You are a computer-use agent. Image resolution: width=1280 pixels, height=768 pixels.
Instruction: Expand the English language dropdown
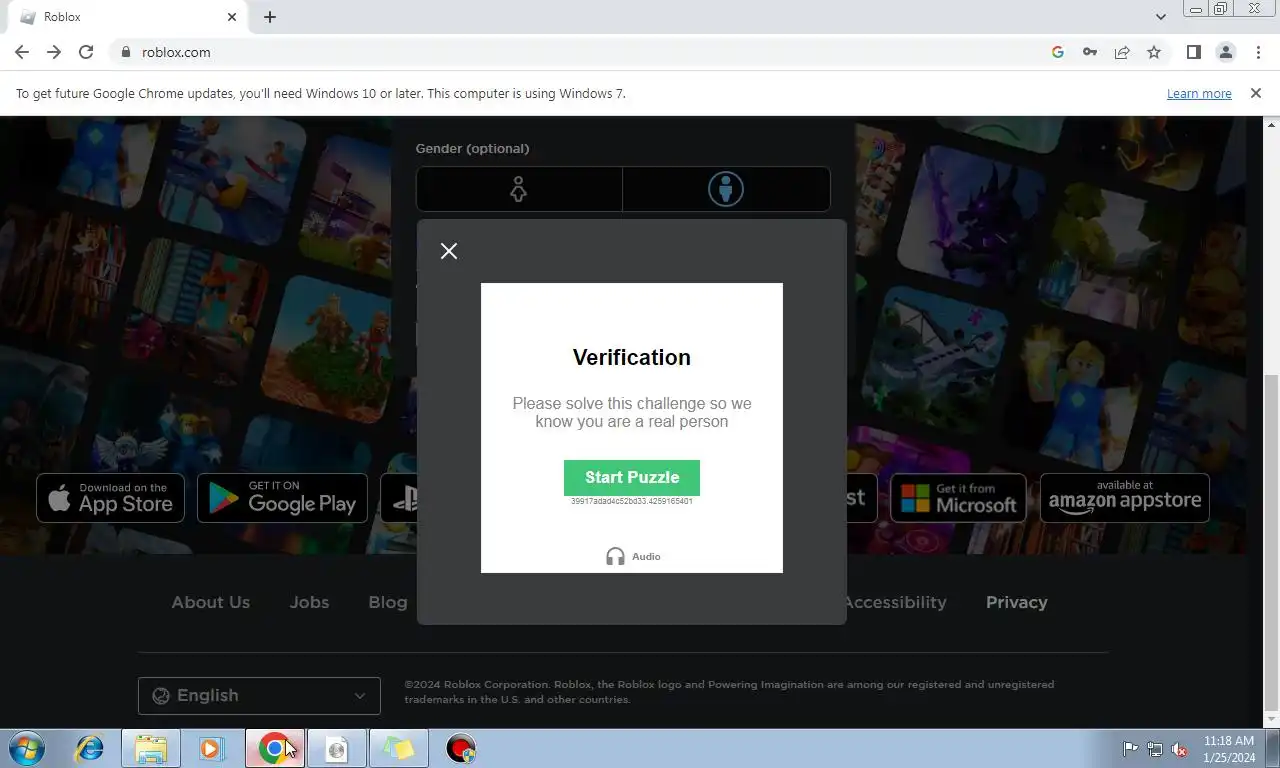pyautogui.click(x=259, y=696)
